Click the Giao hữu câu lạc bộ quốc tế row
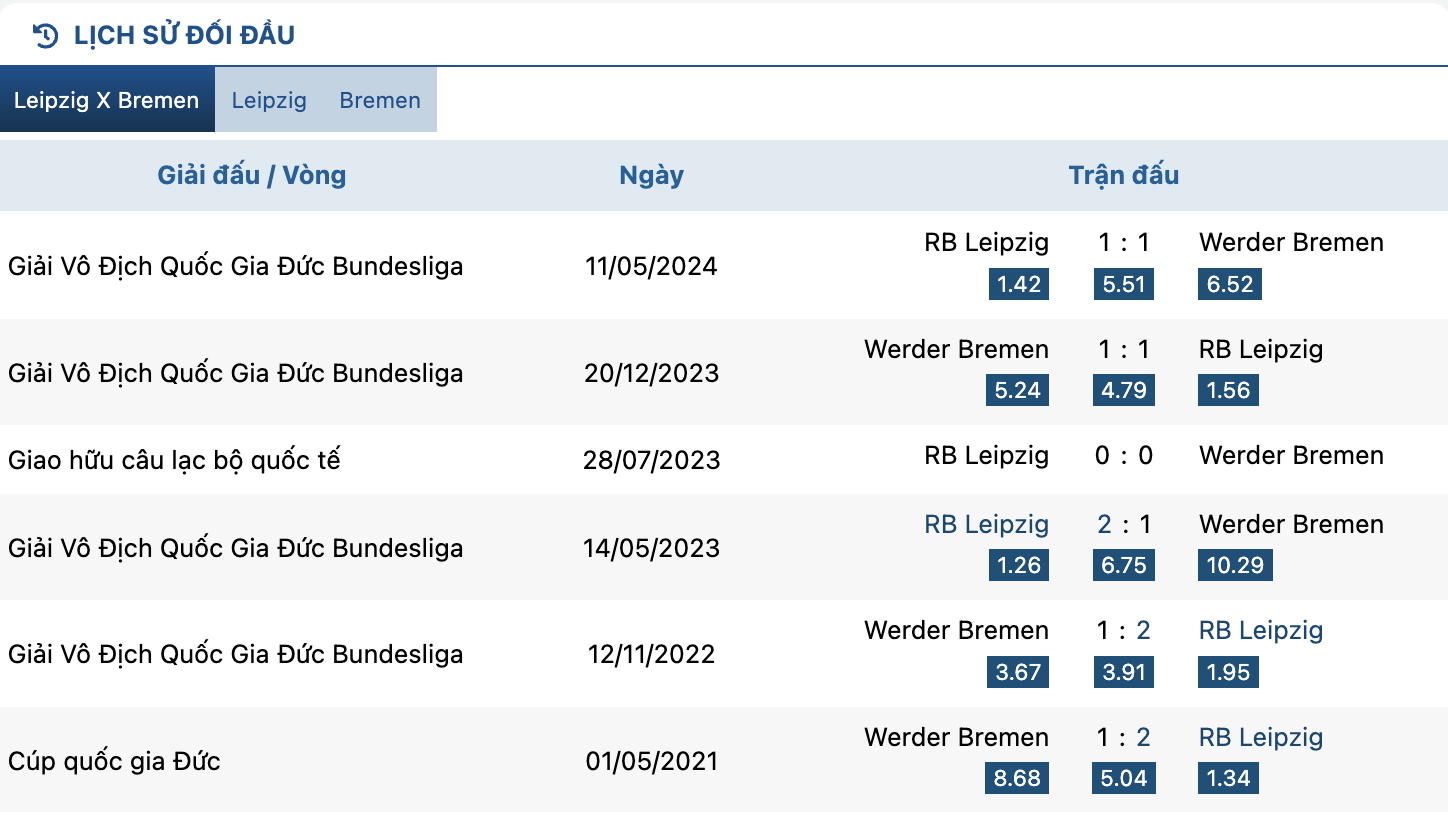 (724, 459)
